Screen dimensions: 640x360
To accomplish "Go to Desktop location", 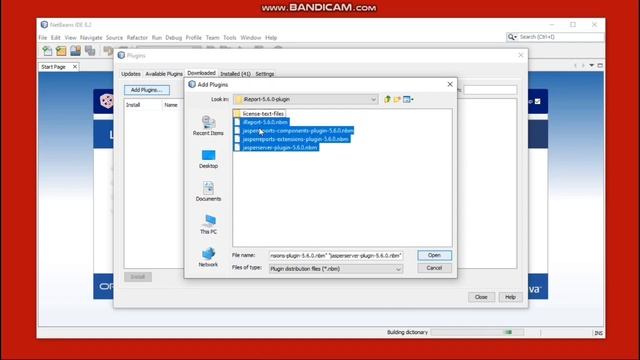I will point(208,159).
